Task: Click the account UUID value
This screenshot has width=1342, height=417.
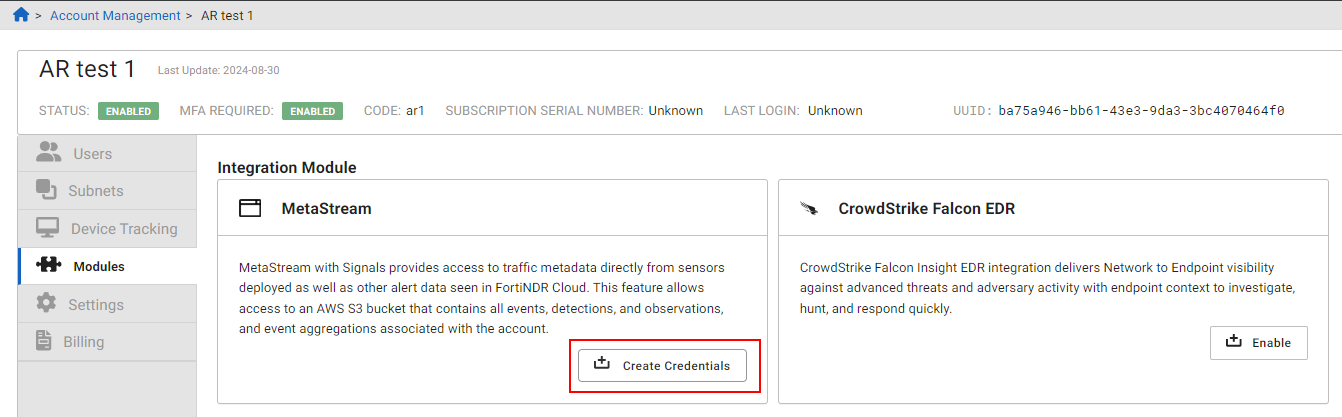Action: pyautogui.click(x=1141, y=111)
